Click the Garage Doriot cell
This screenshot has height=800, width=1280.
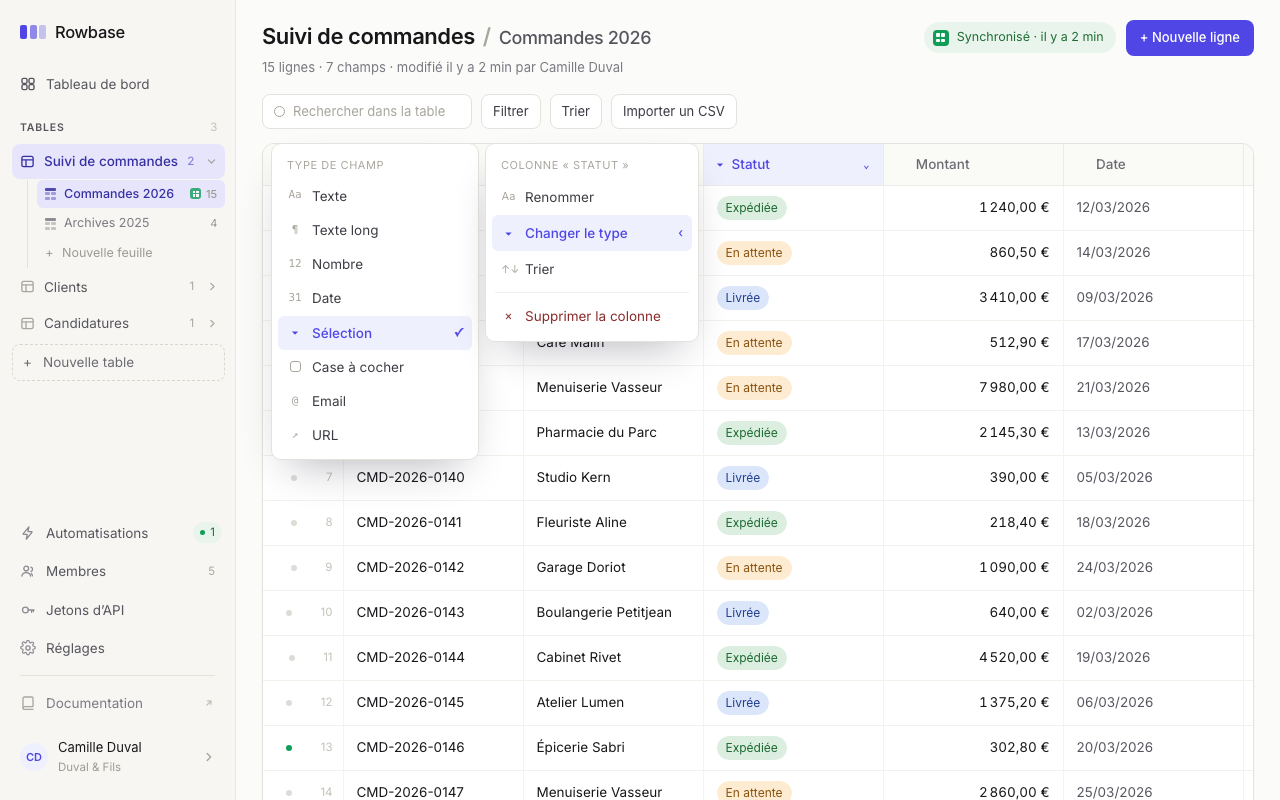614,568
